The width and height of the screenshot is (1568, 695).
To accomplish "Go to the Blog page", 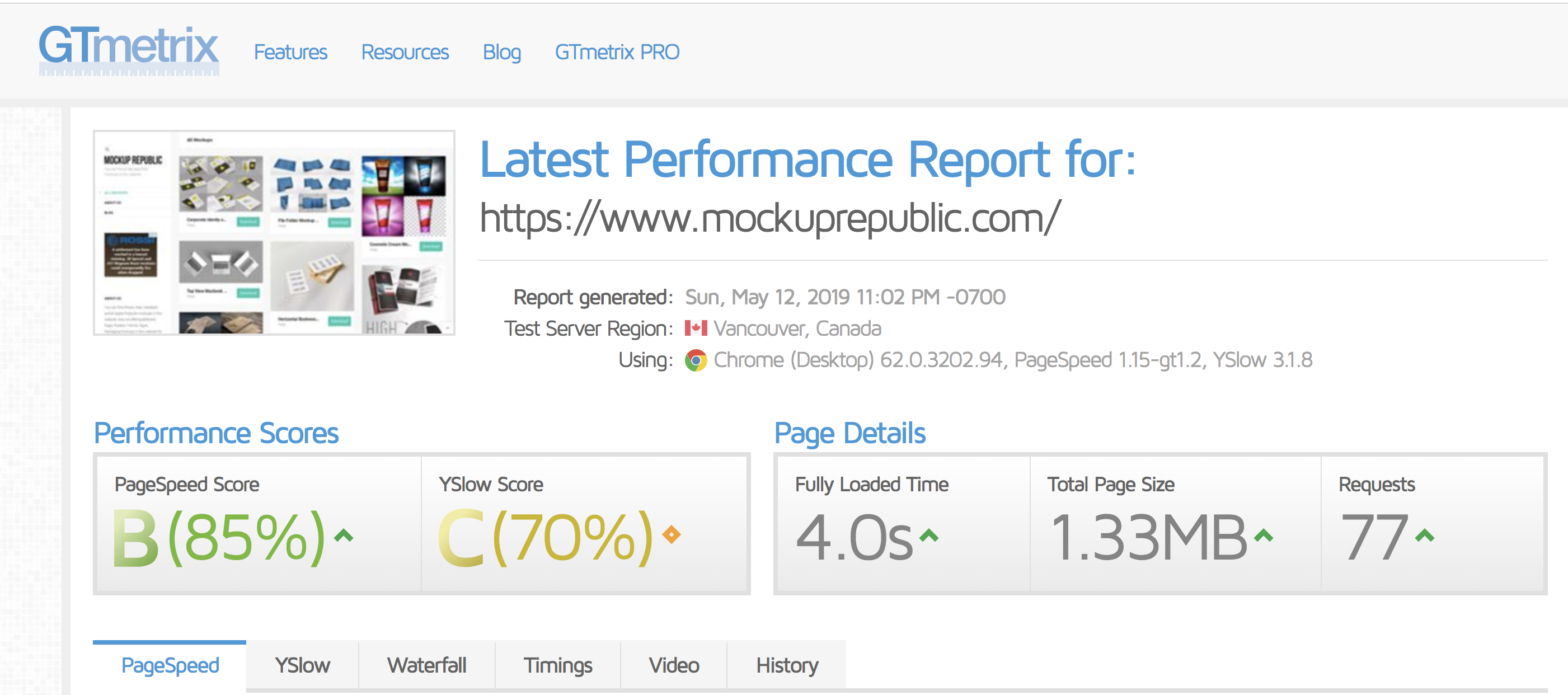I will click(501, 53).
